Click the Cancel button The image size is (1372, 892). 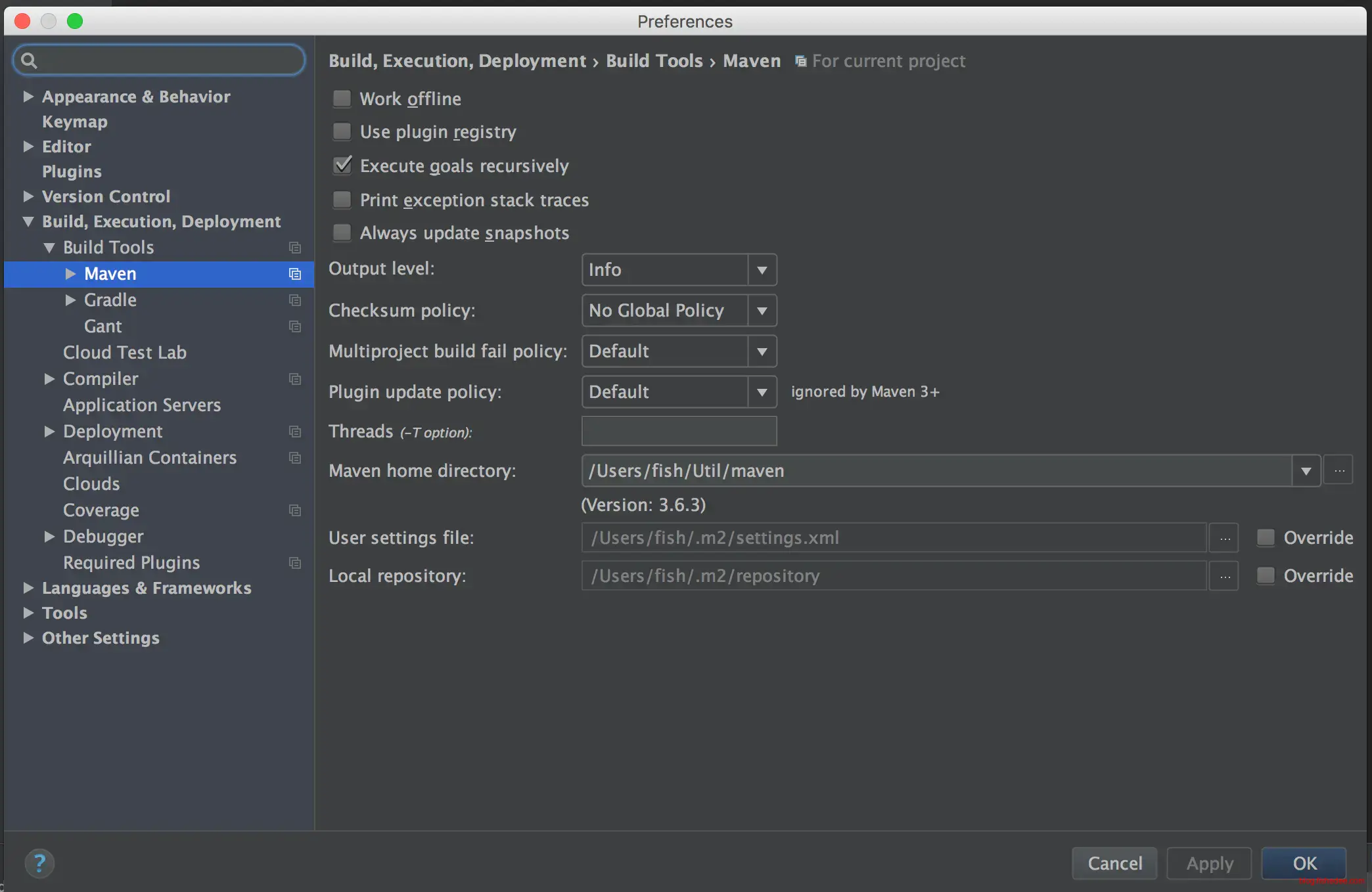click(x=1114, y=863)
